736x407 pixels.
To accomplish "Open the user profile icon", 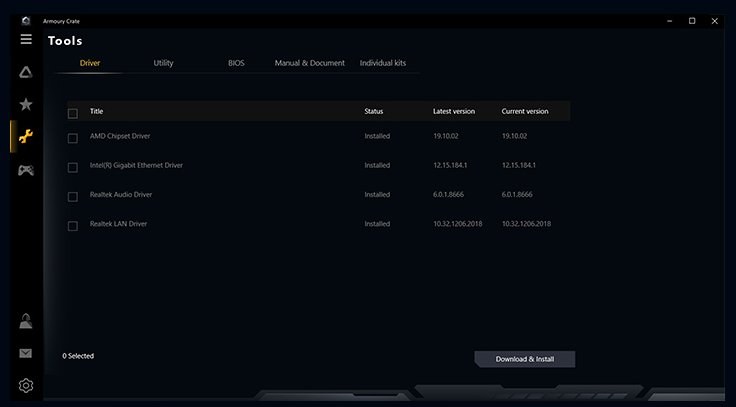I will (26, 321).
